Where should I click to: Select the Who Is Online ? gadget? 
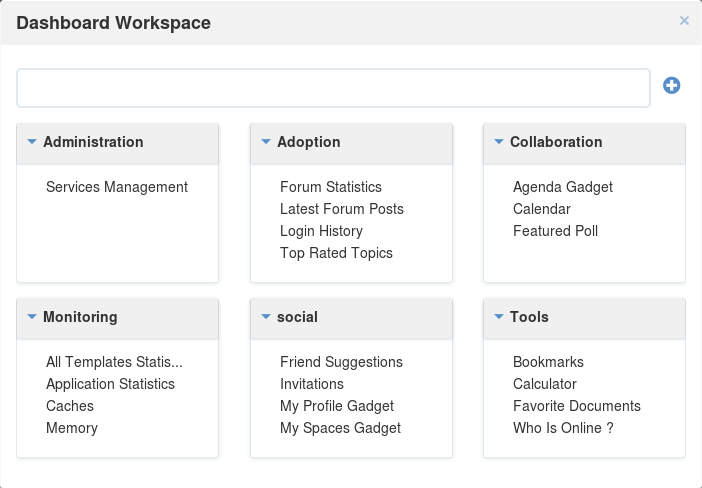[x=563, y=428]
